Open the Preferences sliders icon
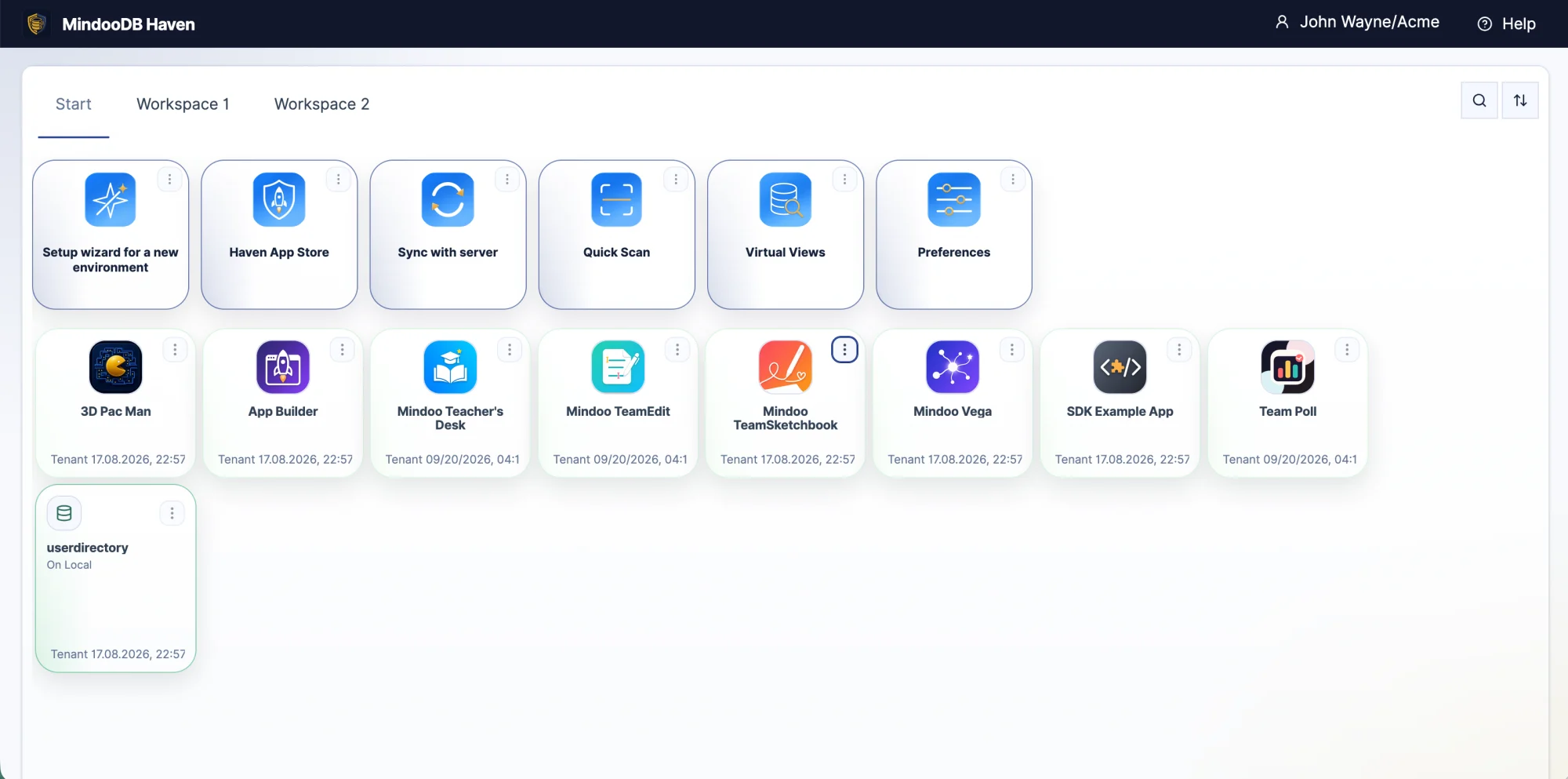 coord(953,199)
